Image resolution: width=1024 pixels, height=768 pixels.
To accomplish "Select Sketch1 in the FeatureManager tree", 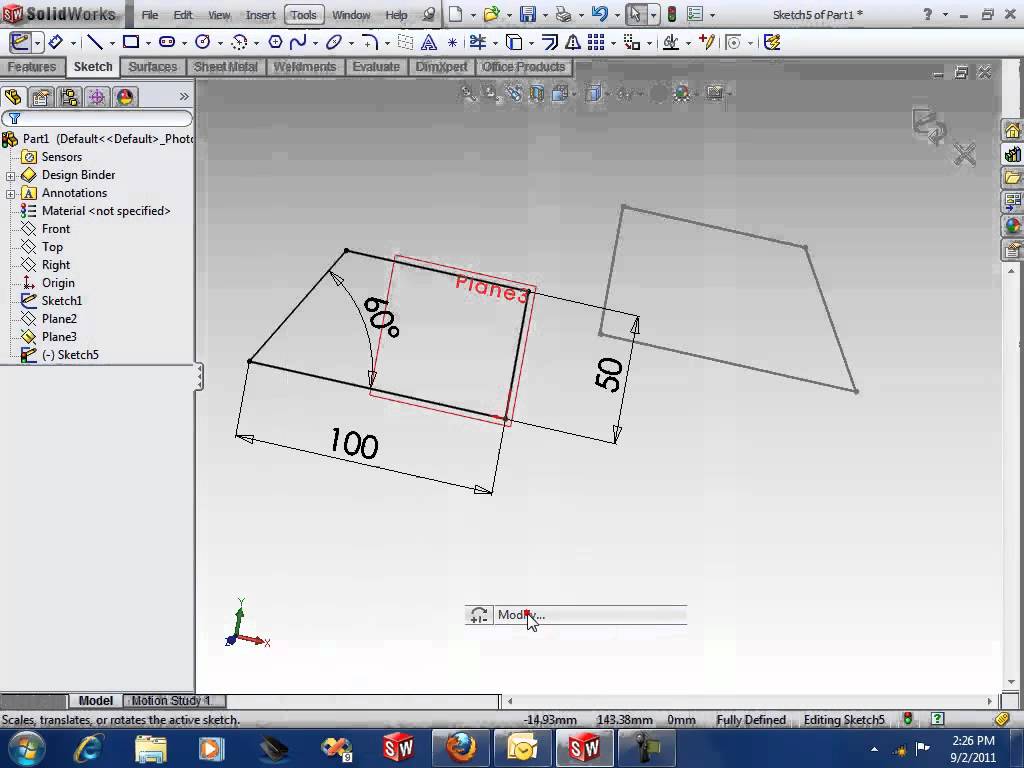I will [x=62, y=301].
